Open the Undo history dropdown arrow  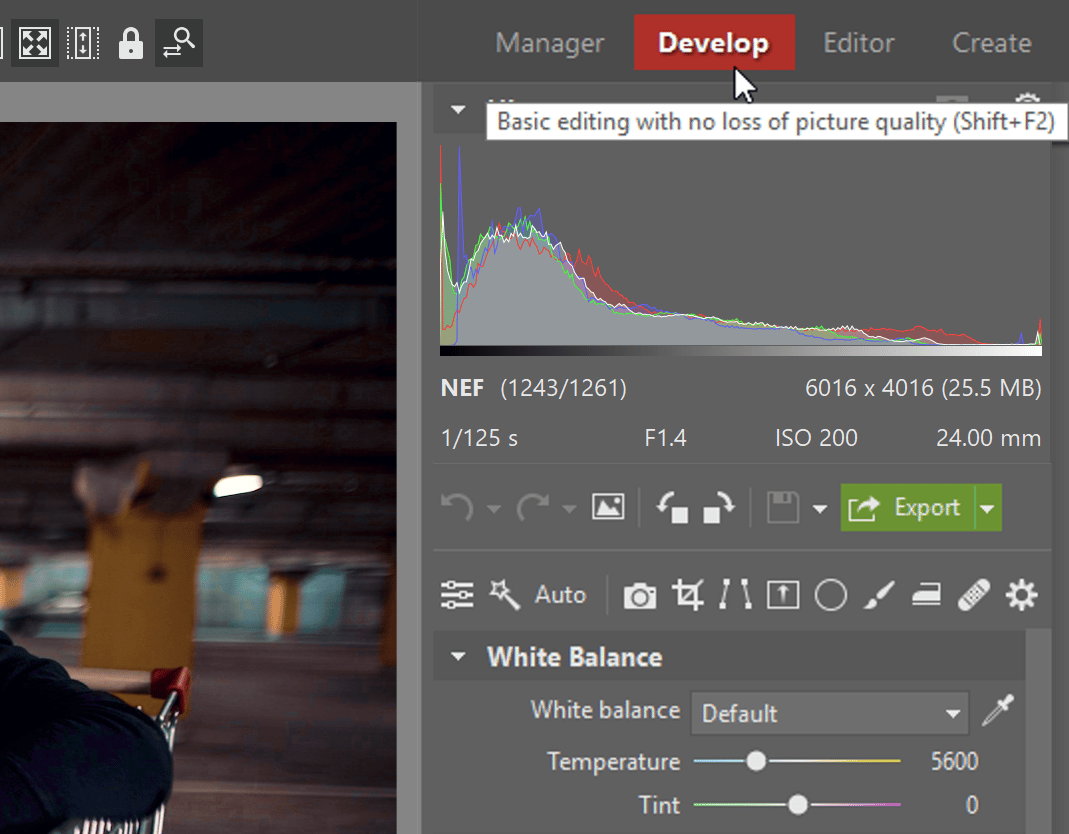tap(494, 509)
